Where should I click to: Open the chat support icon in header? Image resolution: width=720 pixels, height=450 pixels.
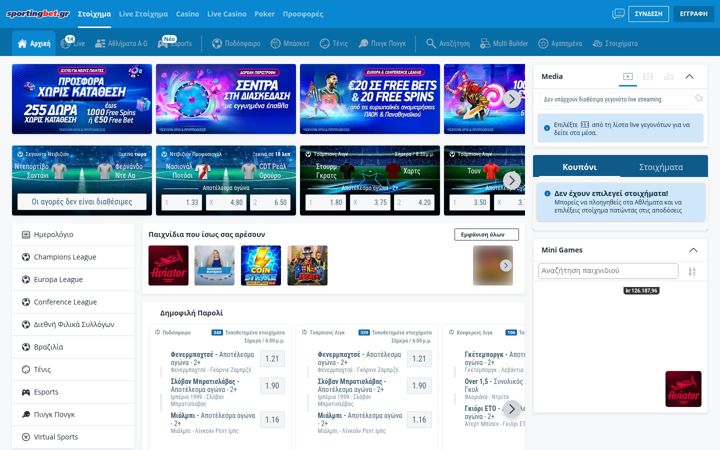pyautogui.click(x=618, y=14)
